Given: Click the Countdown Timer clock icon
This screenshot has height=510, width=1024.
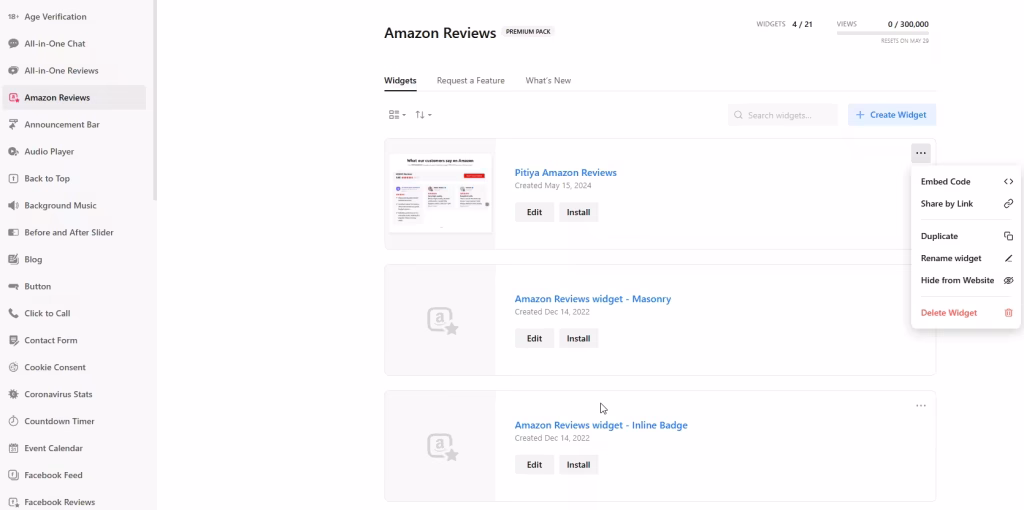Looking at the screenshot, I should coord(13,421).
